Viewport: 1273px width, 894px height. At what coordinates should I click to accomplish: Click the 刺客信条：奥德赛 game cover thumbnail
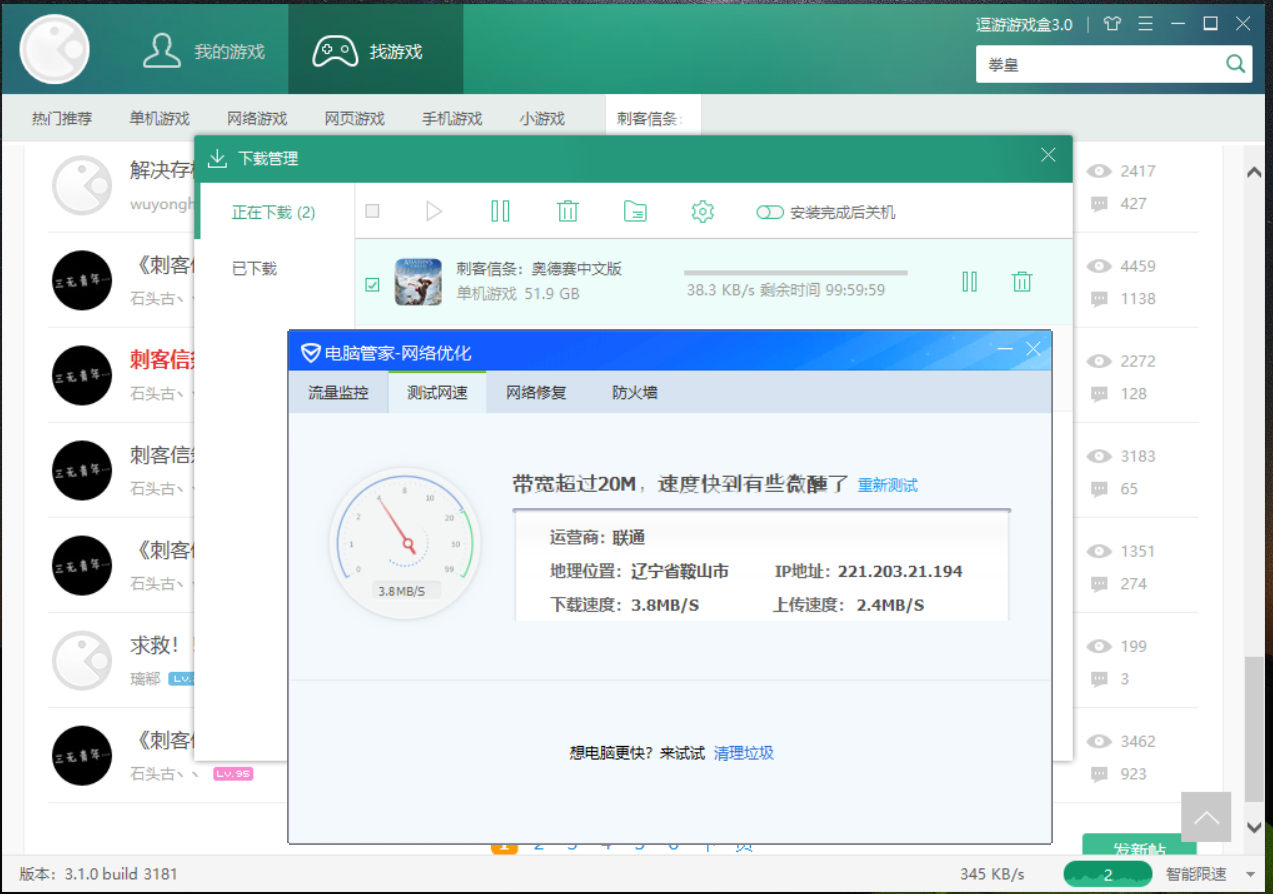pos(418,281)
